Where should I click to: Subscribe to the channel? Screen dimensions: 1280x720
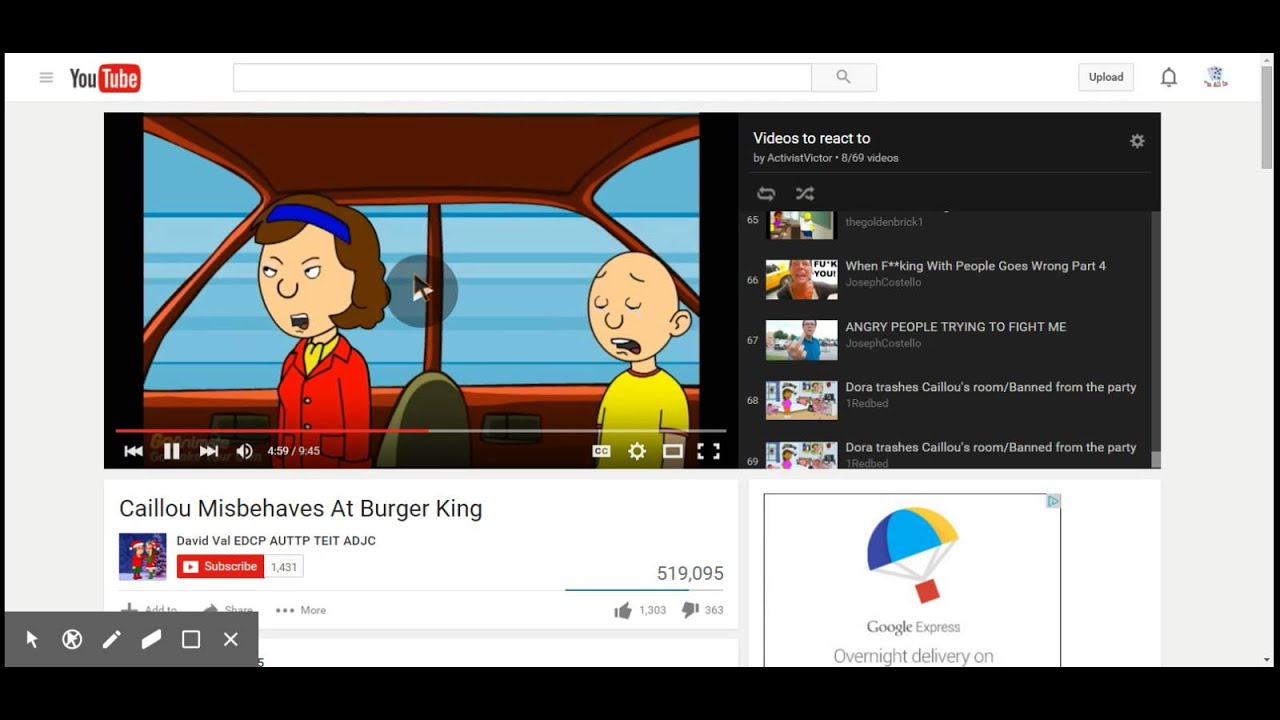tap(220, 566)
